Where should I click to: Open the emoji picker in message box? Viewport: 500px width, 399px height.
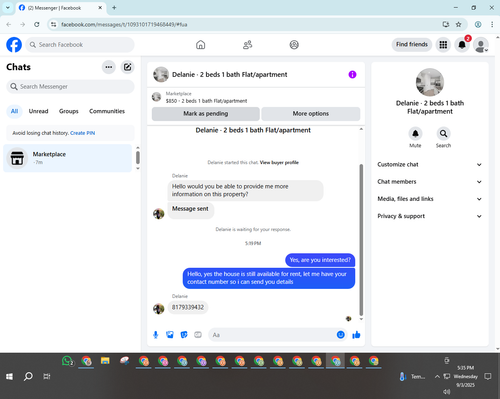(340, 335)
